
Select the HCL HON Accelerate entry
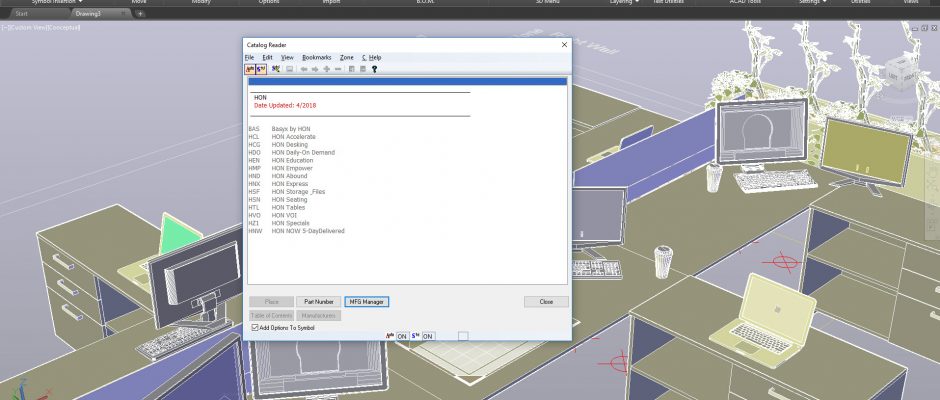point(282,137)
